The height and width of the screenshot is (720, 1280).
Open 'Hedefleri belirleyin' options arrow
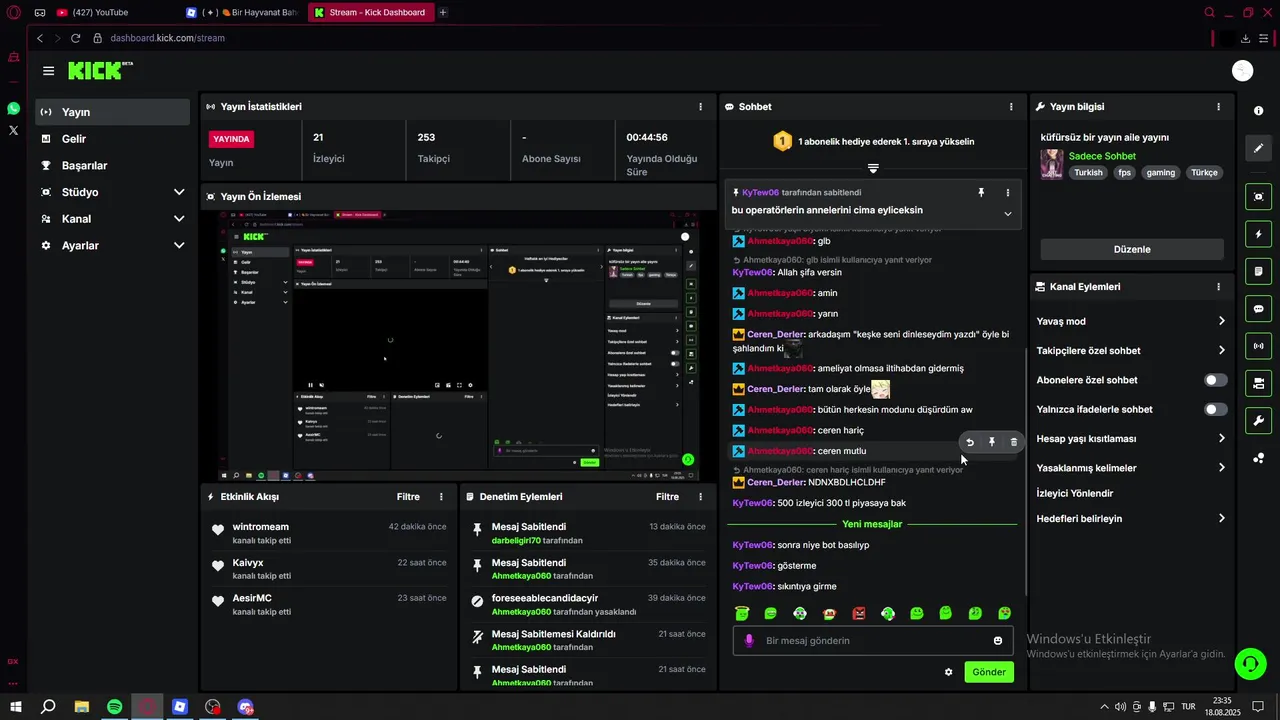coord(1221,518)
